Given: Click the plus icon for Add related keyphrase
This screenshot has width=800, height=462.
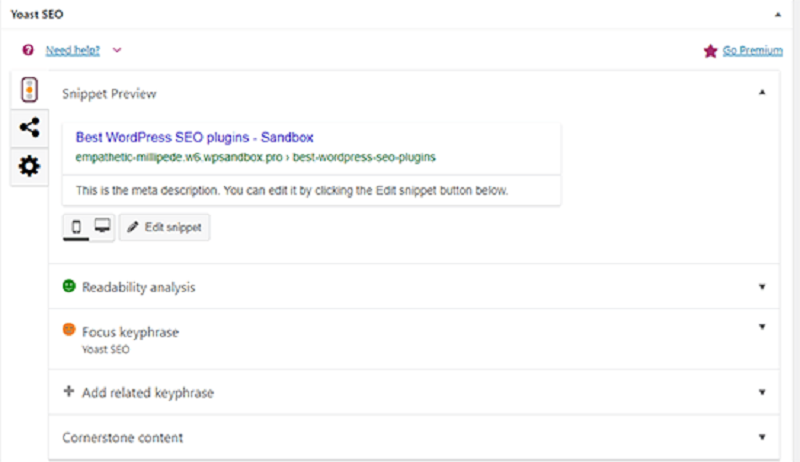Looking at the screenshot, I should 69,392.
